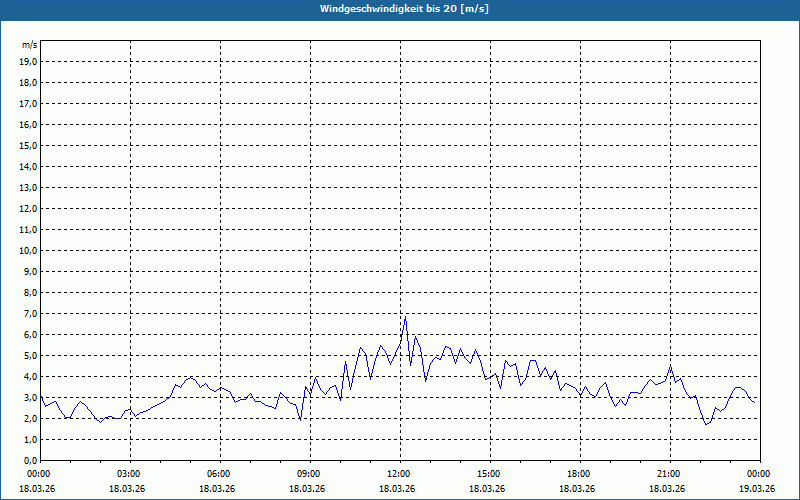Image resolution: width=800 pixels, height=500 pixels.
Task: Select the 21:00 time label
Action: 668,473
